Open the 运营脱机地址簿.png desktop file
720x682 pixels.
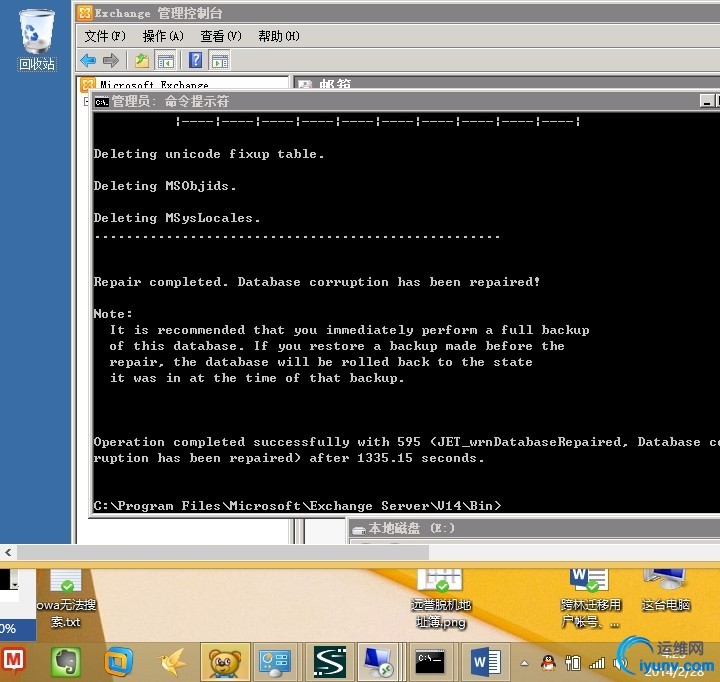[x=441, y=599]
